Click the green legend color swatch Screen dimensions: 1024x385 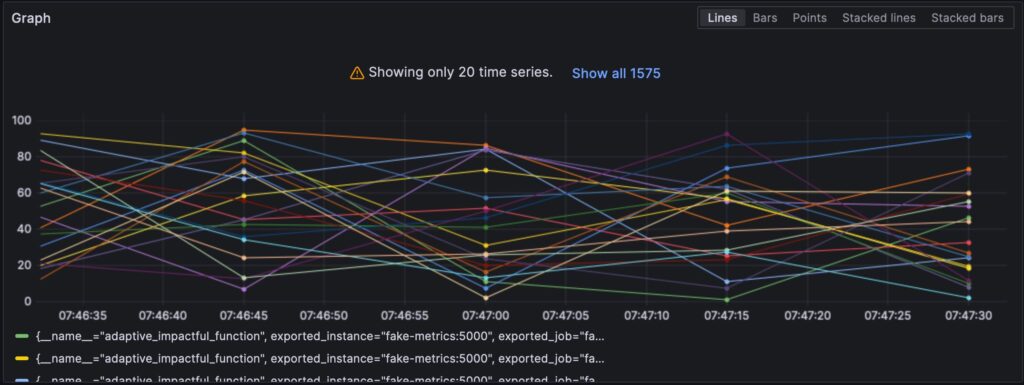point(22,336)
